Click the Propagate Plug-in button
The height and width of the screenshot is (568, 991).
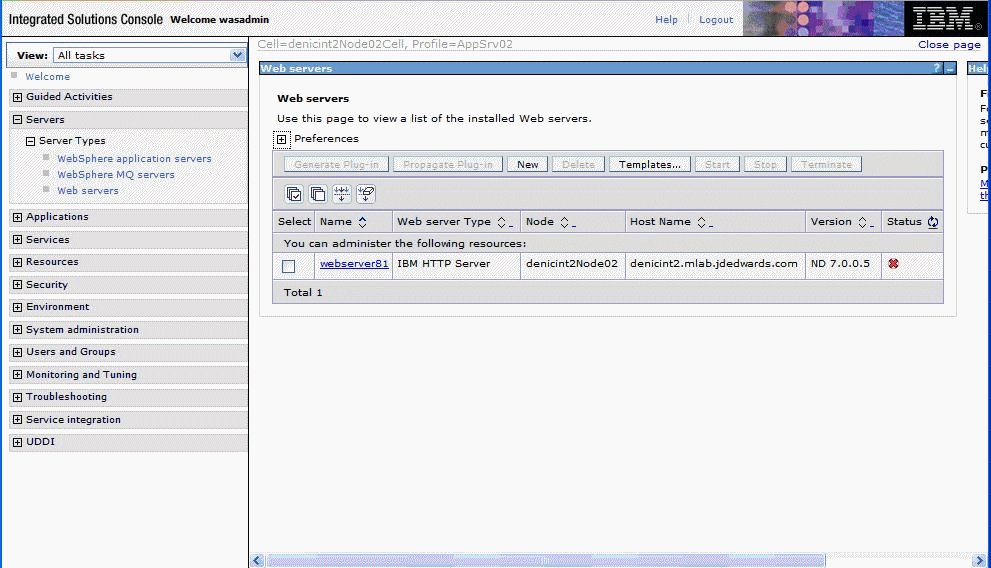tap(447, 164)
